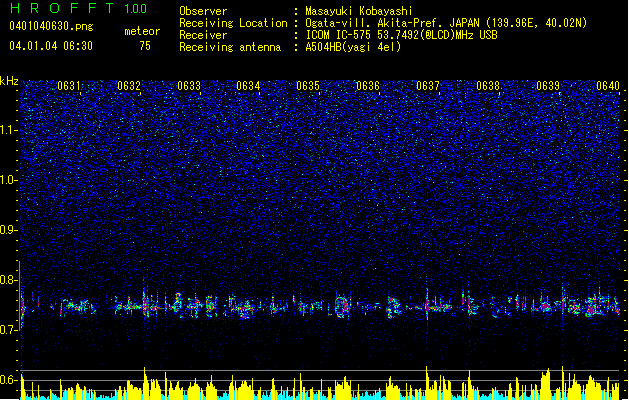Viewport: 629px width, 400px height.
Task: Click the 1.0 kHz frequency axis label
Action: click(9, 180)
